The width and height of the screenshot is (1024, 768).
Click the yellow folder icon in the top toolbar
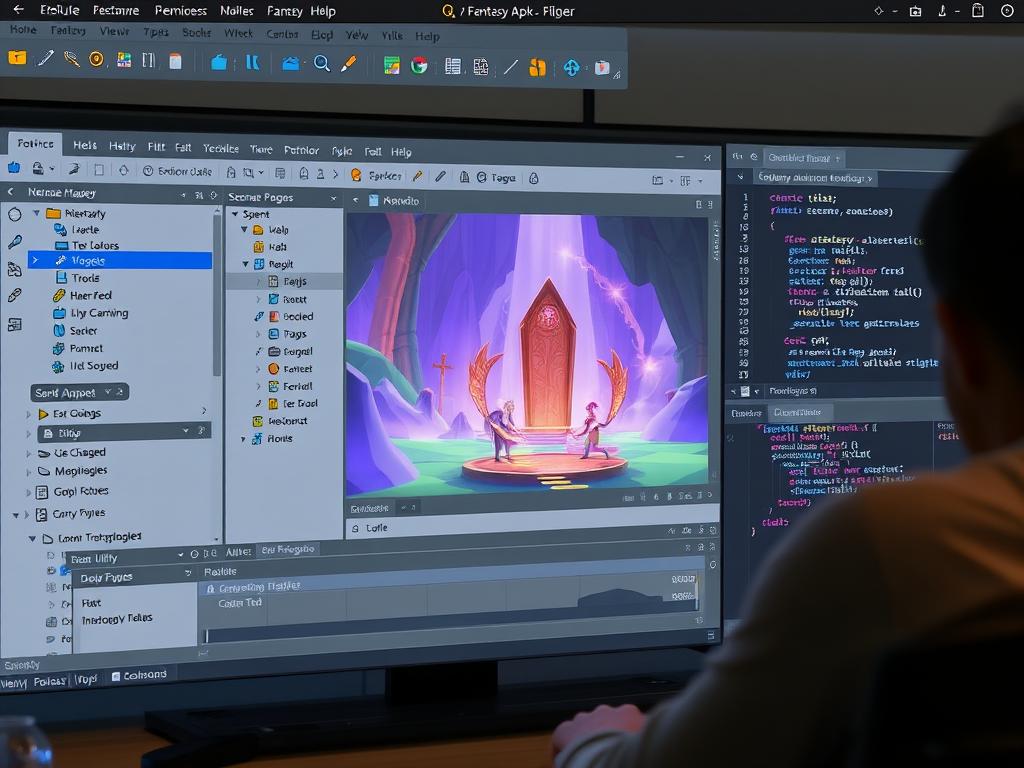(17, 59)
